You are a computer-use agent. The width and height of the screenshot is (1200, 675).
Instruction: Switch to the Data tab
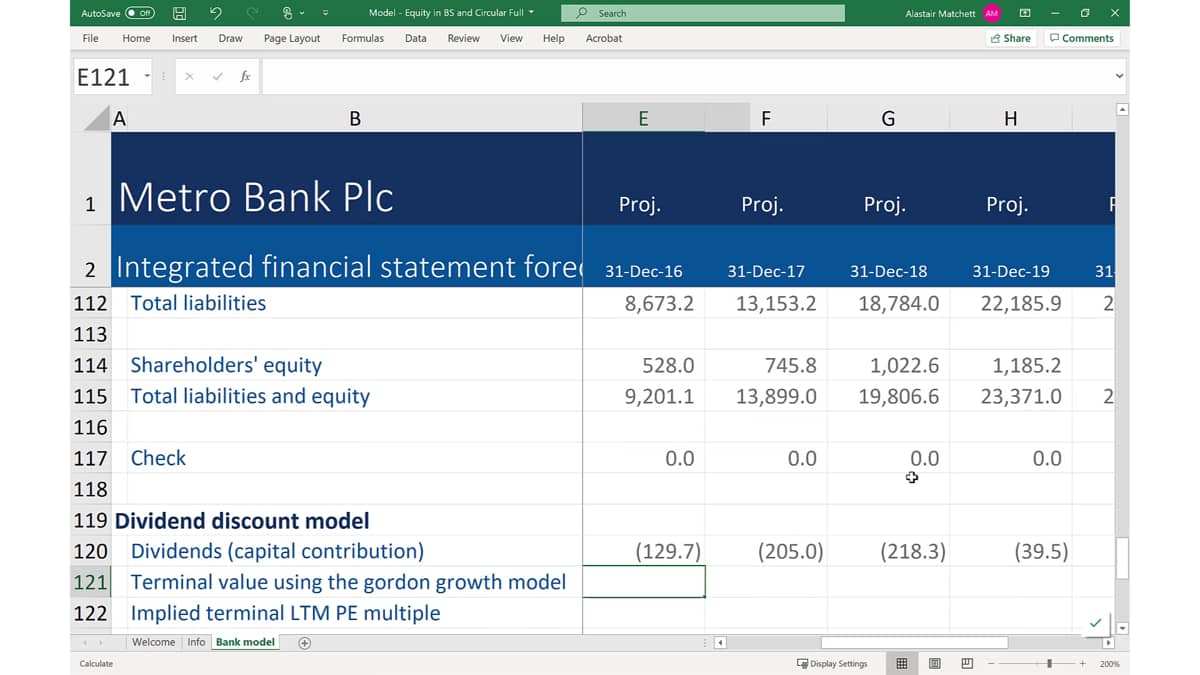coord(416,38)
